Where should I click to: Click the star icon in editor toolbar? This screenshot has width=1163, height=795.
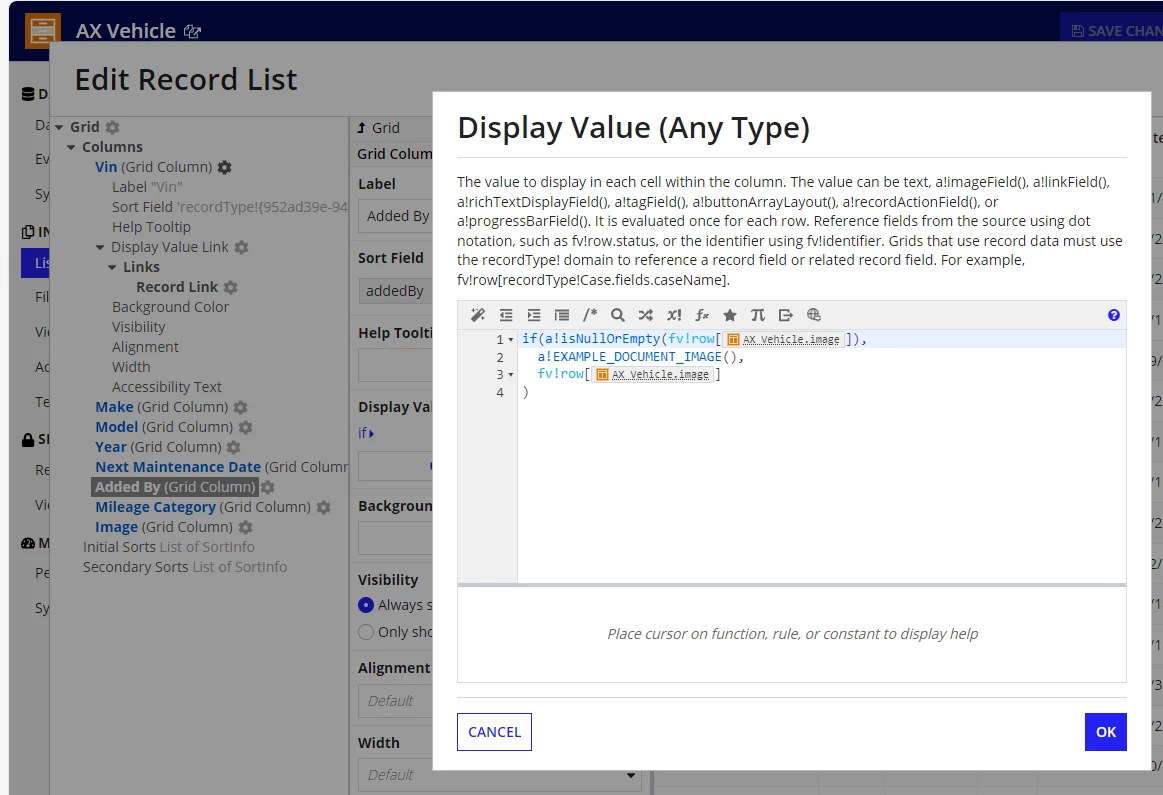click(x=730, y=315)
